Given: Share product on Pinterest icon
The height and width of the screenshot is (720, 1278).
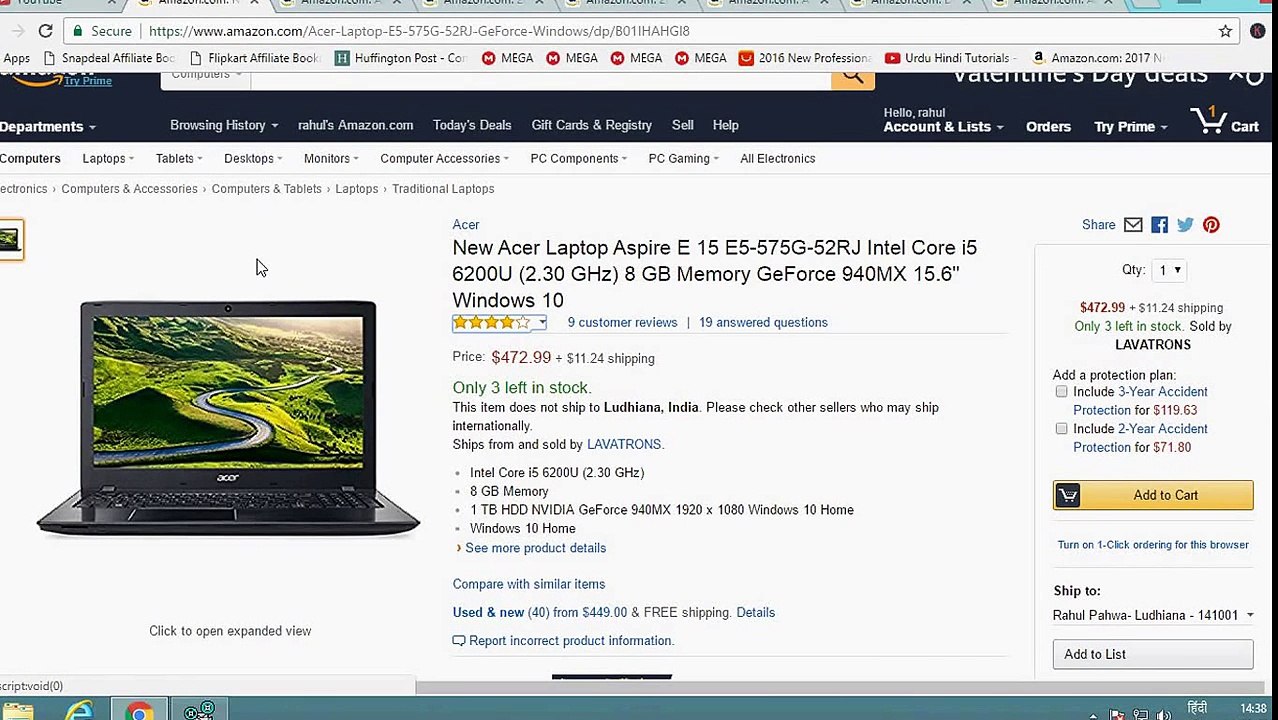Looking at the screenshot, I should 1211,225.
